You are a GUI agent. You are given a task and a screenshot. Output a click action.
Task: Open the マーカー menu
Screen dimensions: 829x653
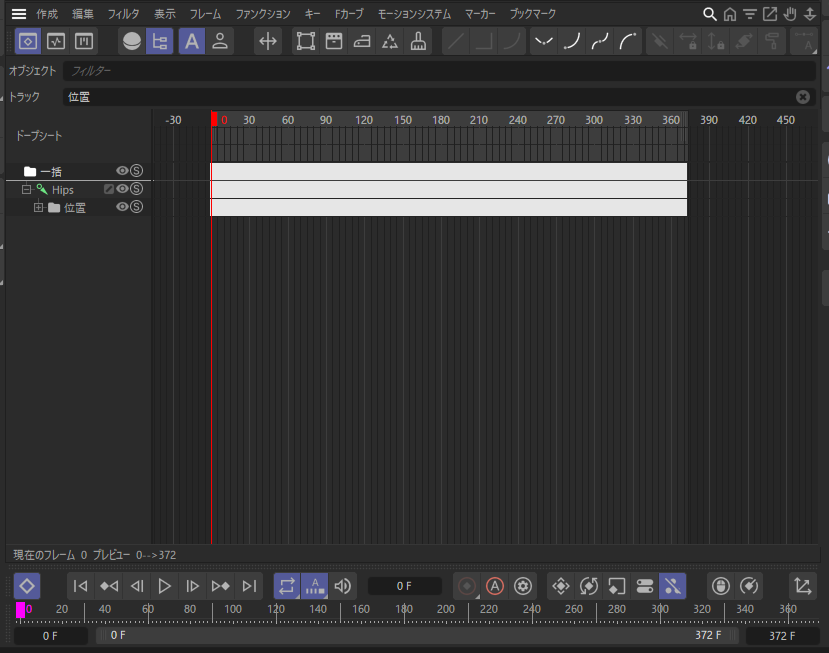click(480, 14)
